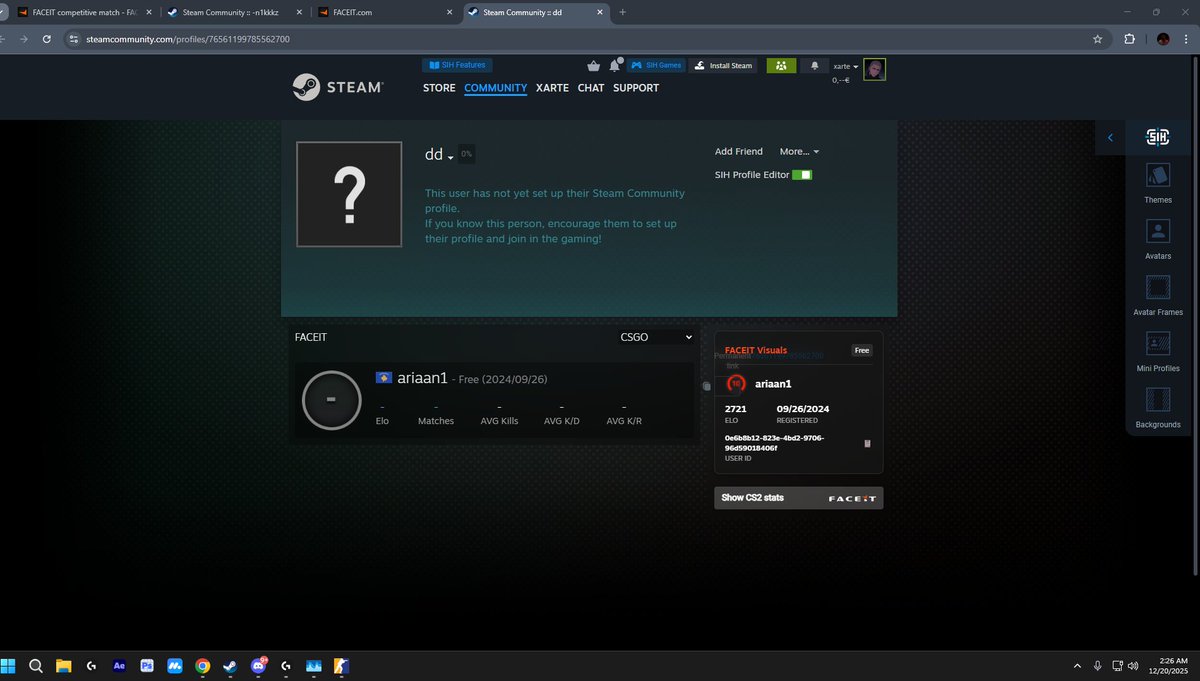Click the Free badge in FACEIT Visuals

click(862, 350)
